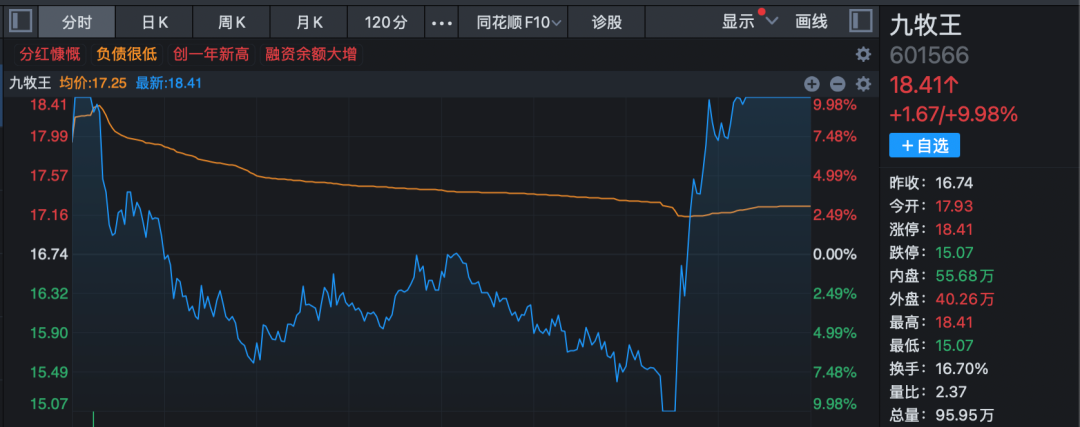The image size is (1080, 427).
Task: Select stock name 九牧王 in side panel
Action: pyautogui.click(x=926, y=25)
